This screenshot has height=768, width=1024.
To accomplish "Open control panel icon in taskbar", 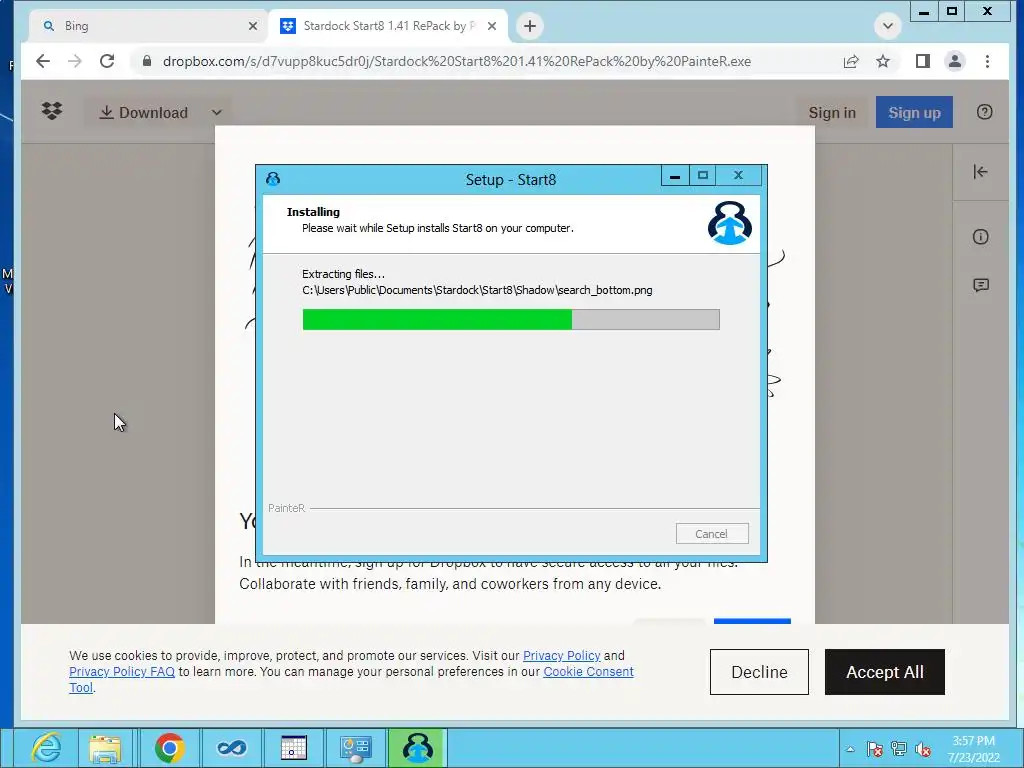I will coord(355,748).
